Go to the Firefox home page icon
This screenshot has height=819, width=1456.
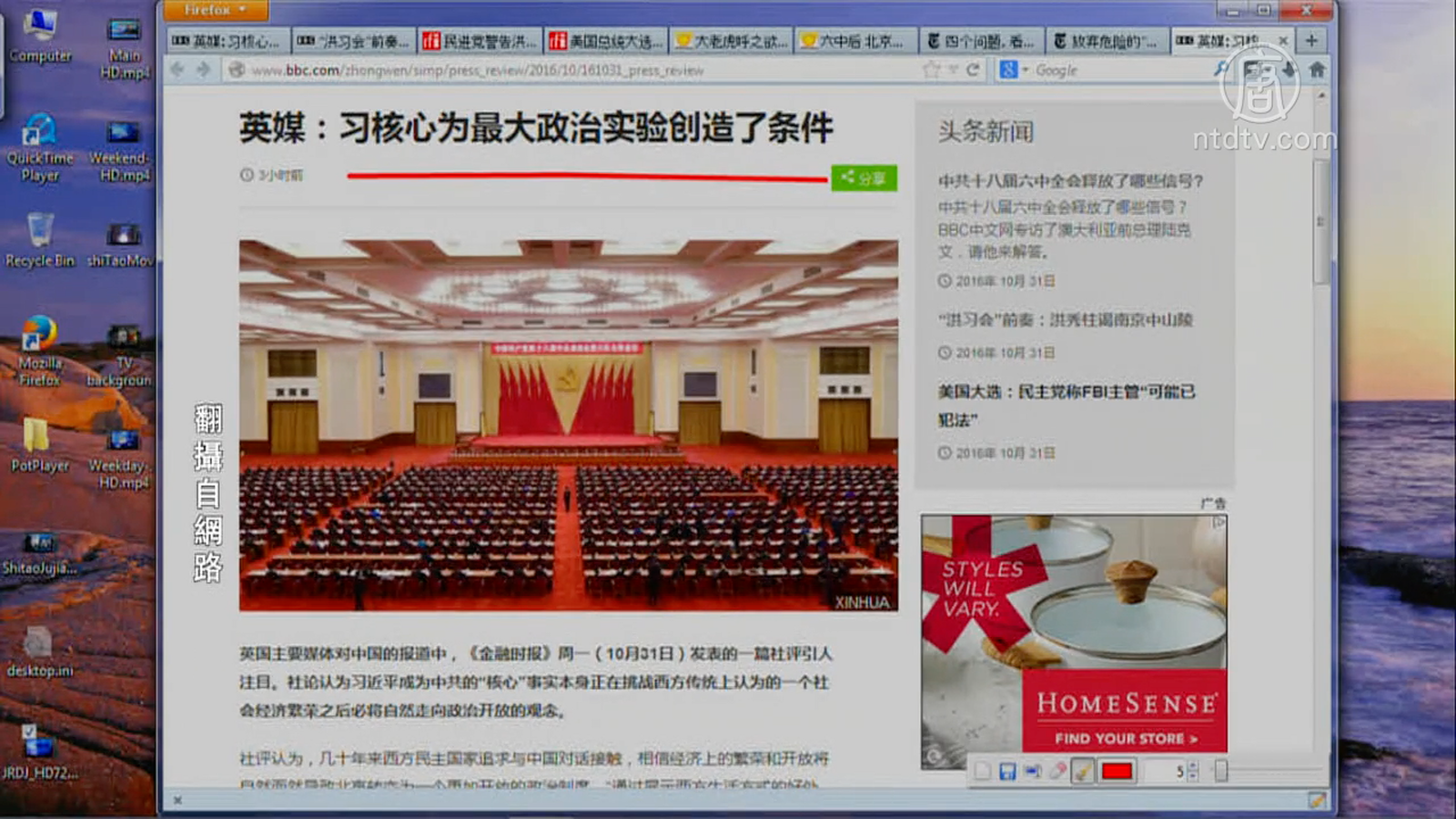[x=1317, y=69]
